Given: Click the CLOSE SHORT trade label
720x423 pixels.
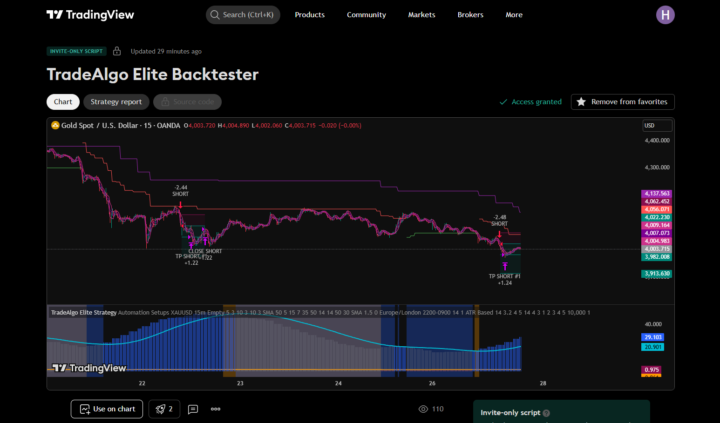Looking at the screenshot, I should (205, 251).
